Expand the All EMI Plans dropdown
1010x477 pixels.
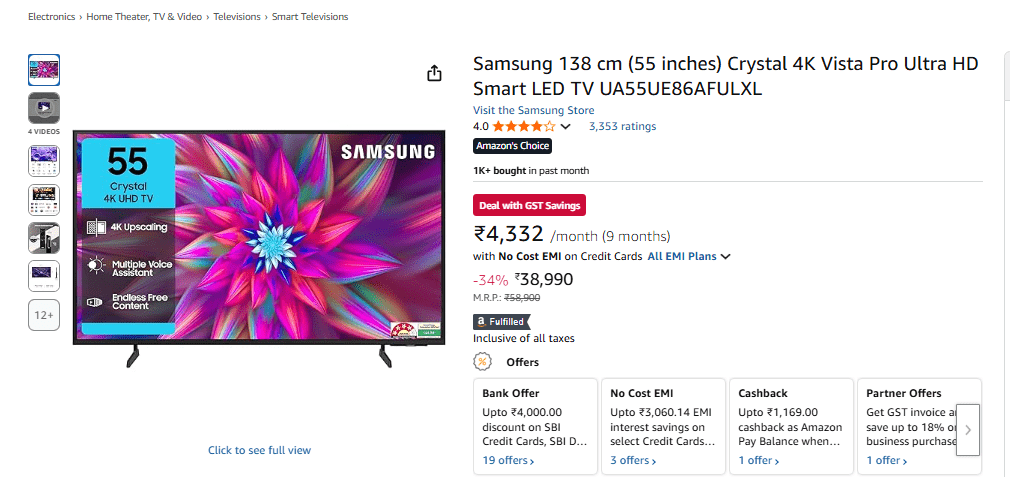pos(689,256)
